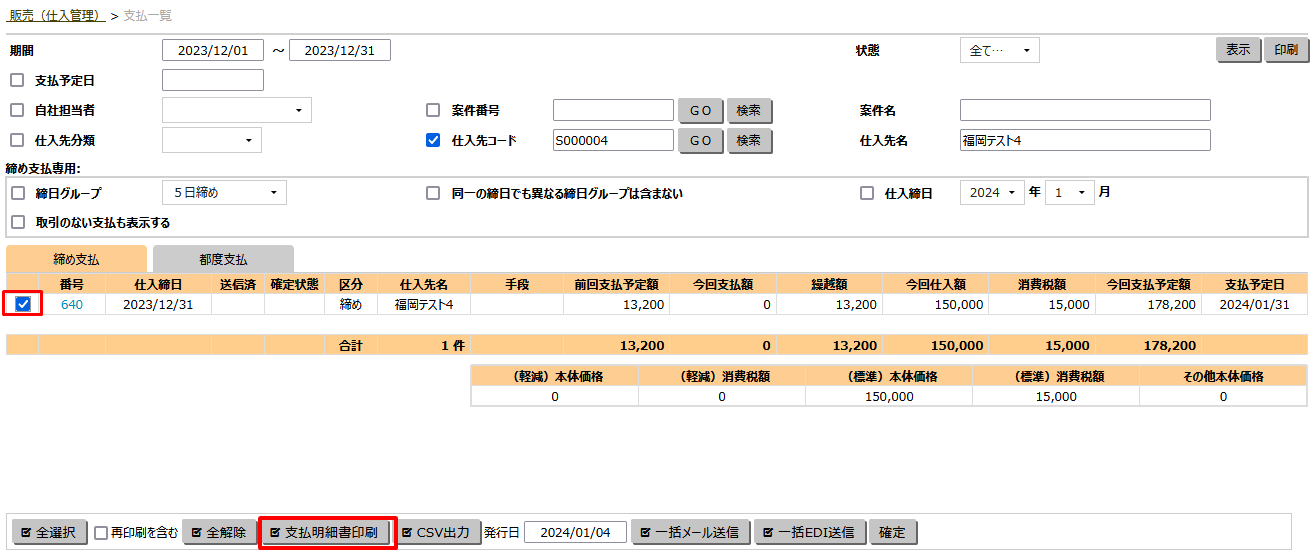Enable the 支払予定日 checkbox

tap(17, 80)
